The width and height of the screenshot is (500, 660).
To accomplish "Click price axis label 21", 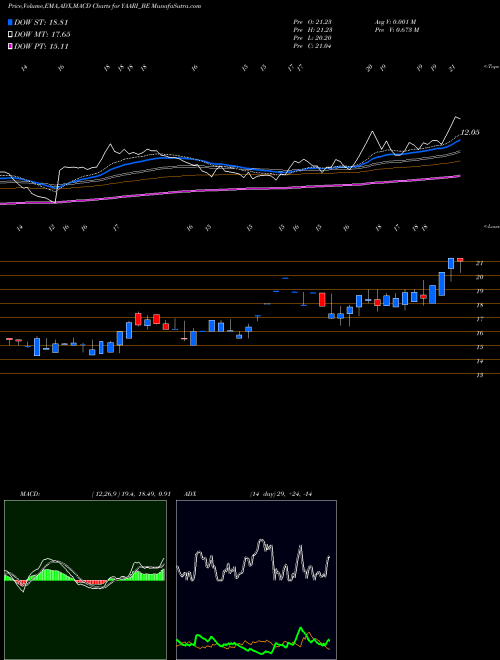I will coord(479,263).
